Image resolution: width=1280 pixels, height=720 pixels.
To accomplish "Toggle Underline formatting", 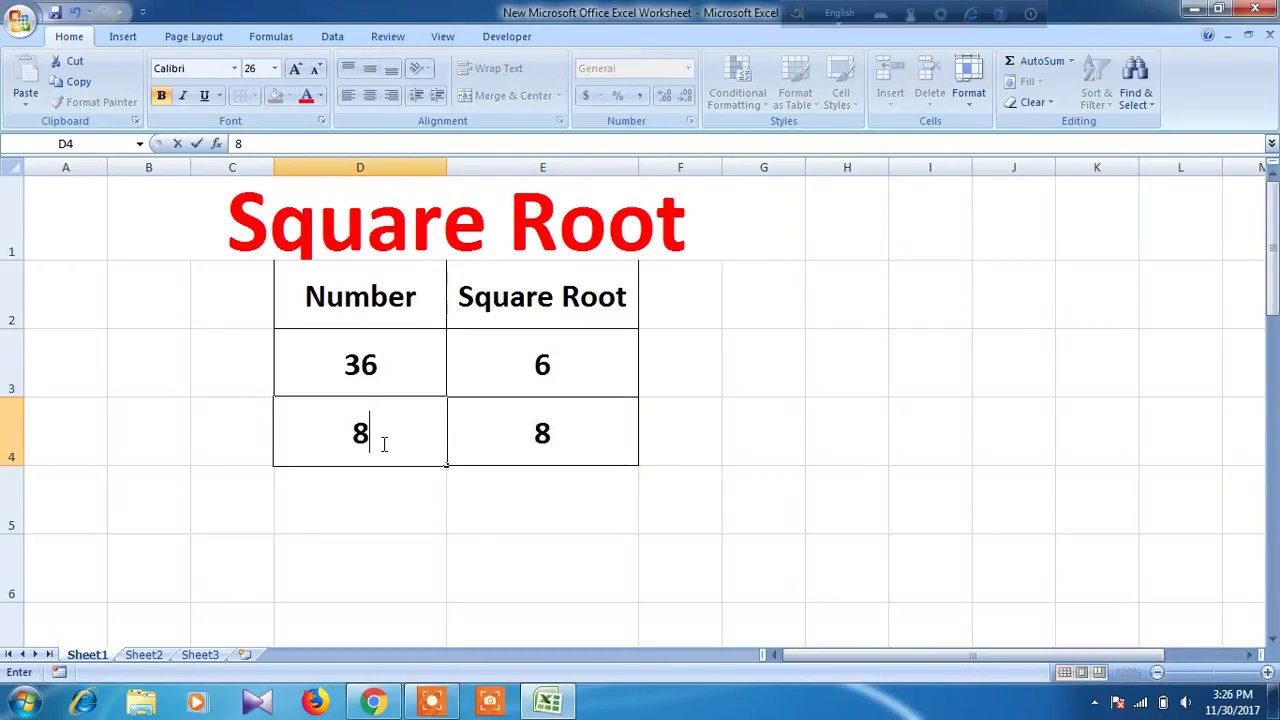I will tap(204, 96).
